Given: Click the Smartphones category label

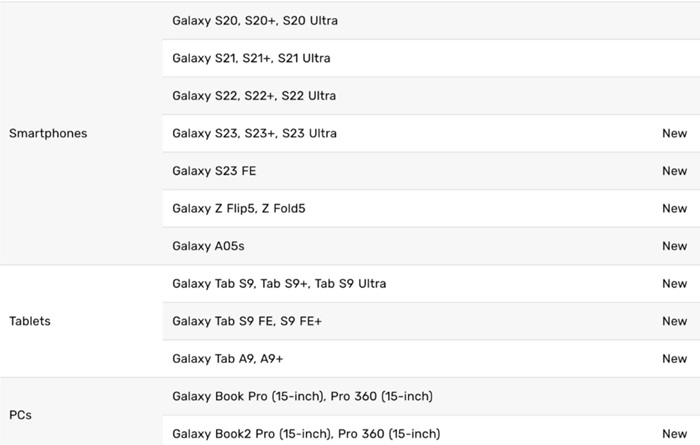Looking at the screenshot, I should [47, 133].
